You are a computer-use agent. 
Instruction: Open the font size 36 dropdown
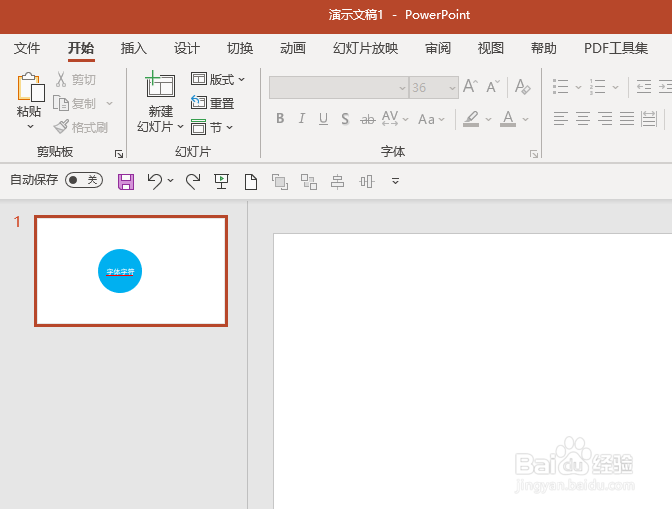[x=452, y=88]
